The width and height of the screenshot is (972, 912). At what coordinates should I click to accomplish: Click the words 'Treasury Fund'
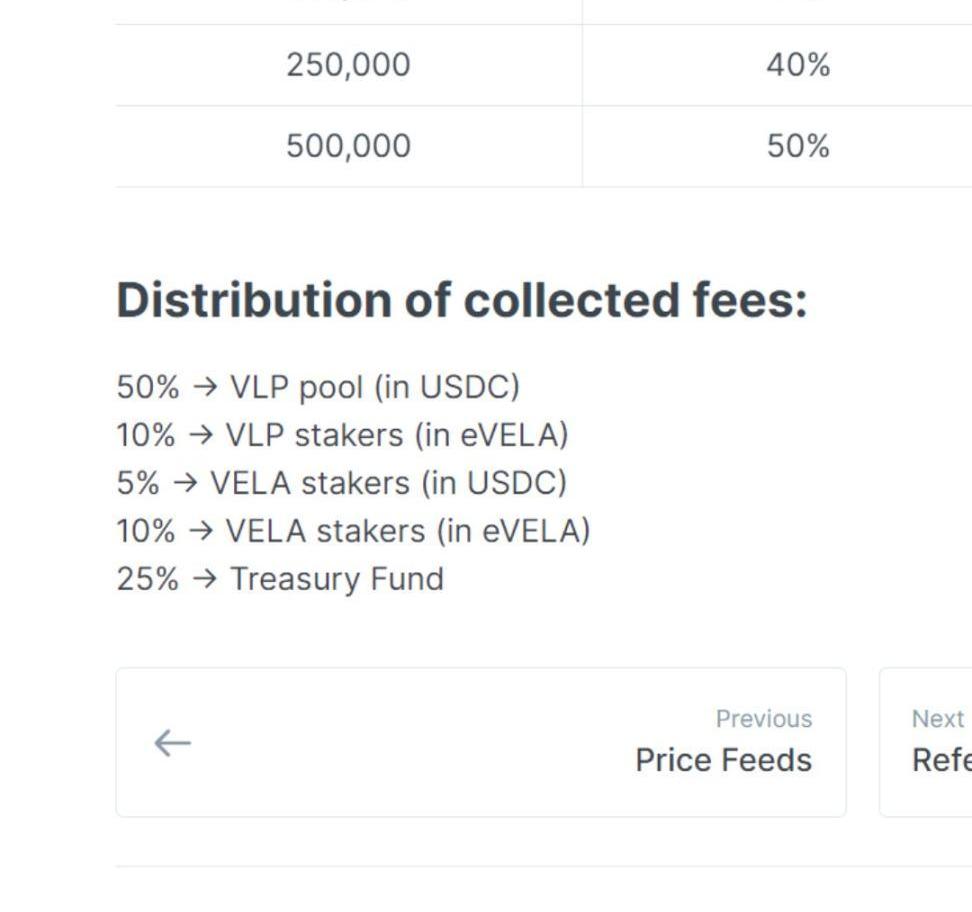(337, 579)
